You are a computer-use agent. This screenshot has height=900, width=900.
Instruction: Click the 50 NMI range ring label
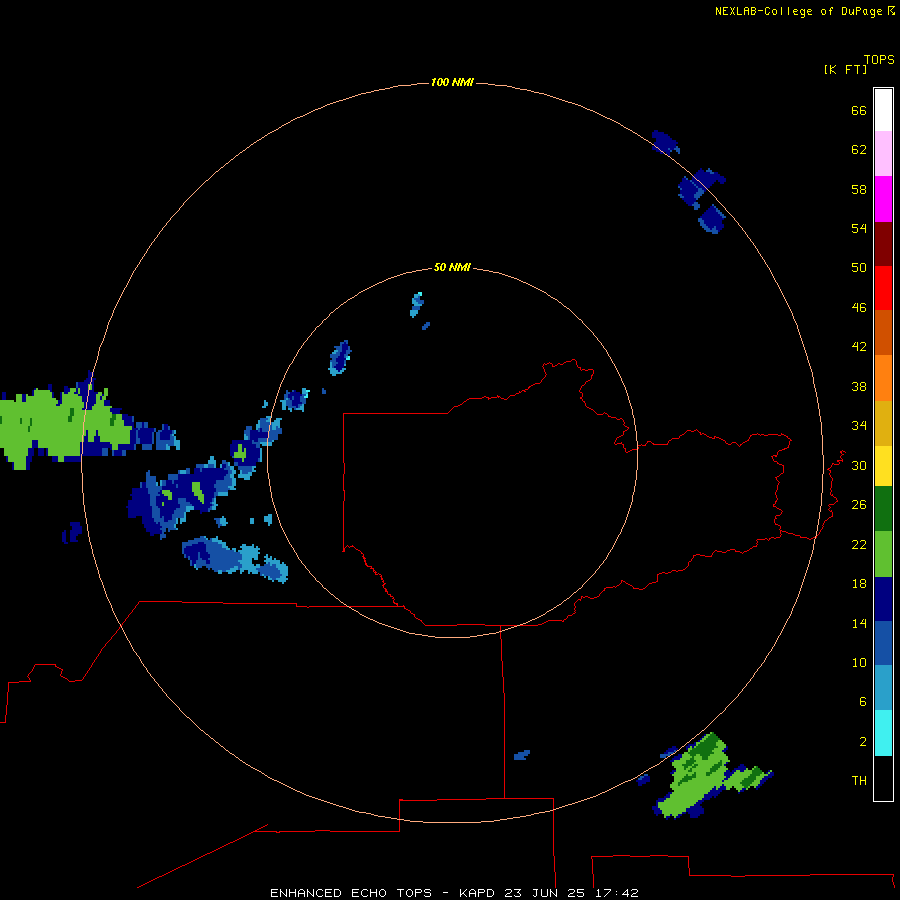[452, 267]
